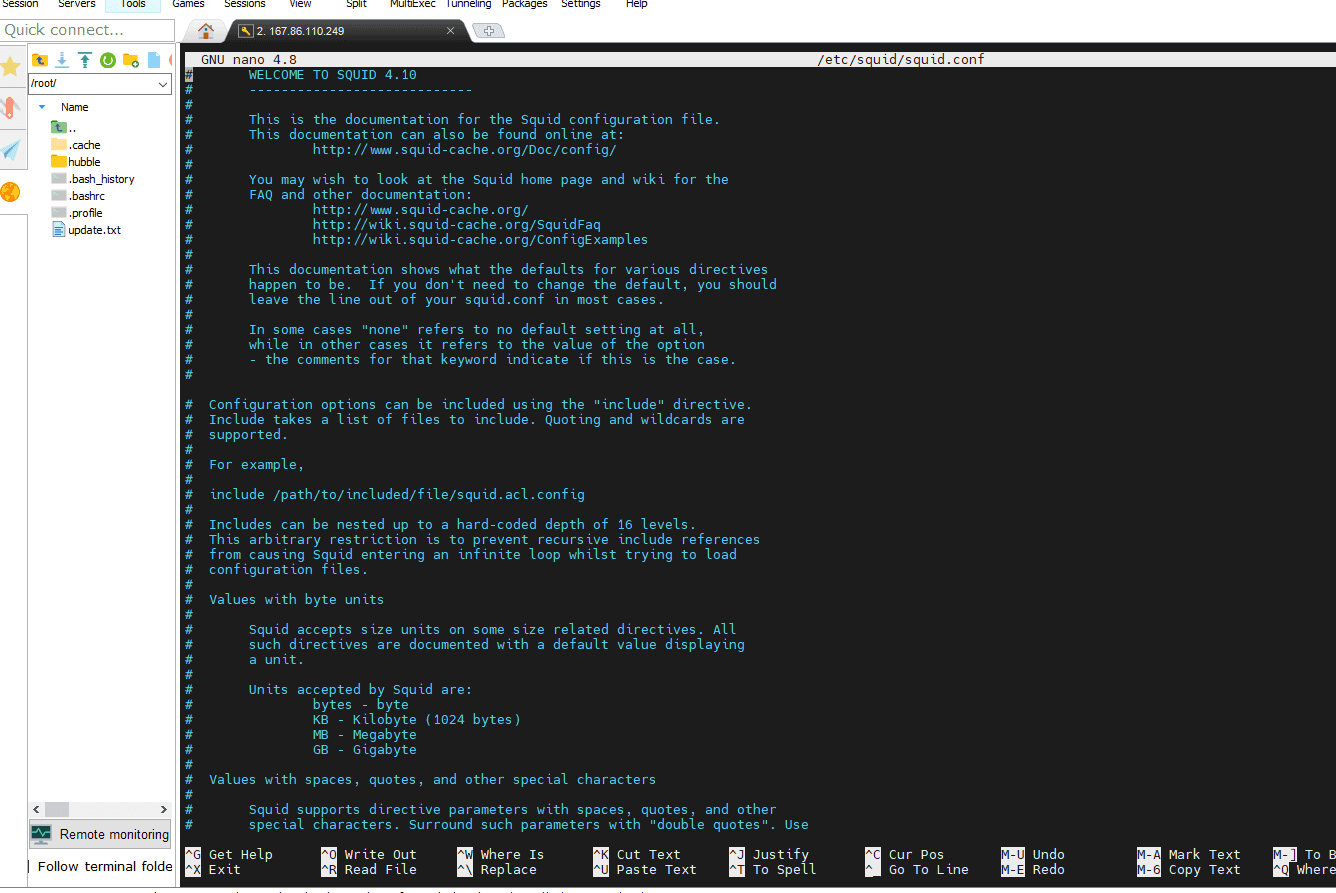Open the Packages menu

click(525, 4)
